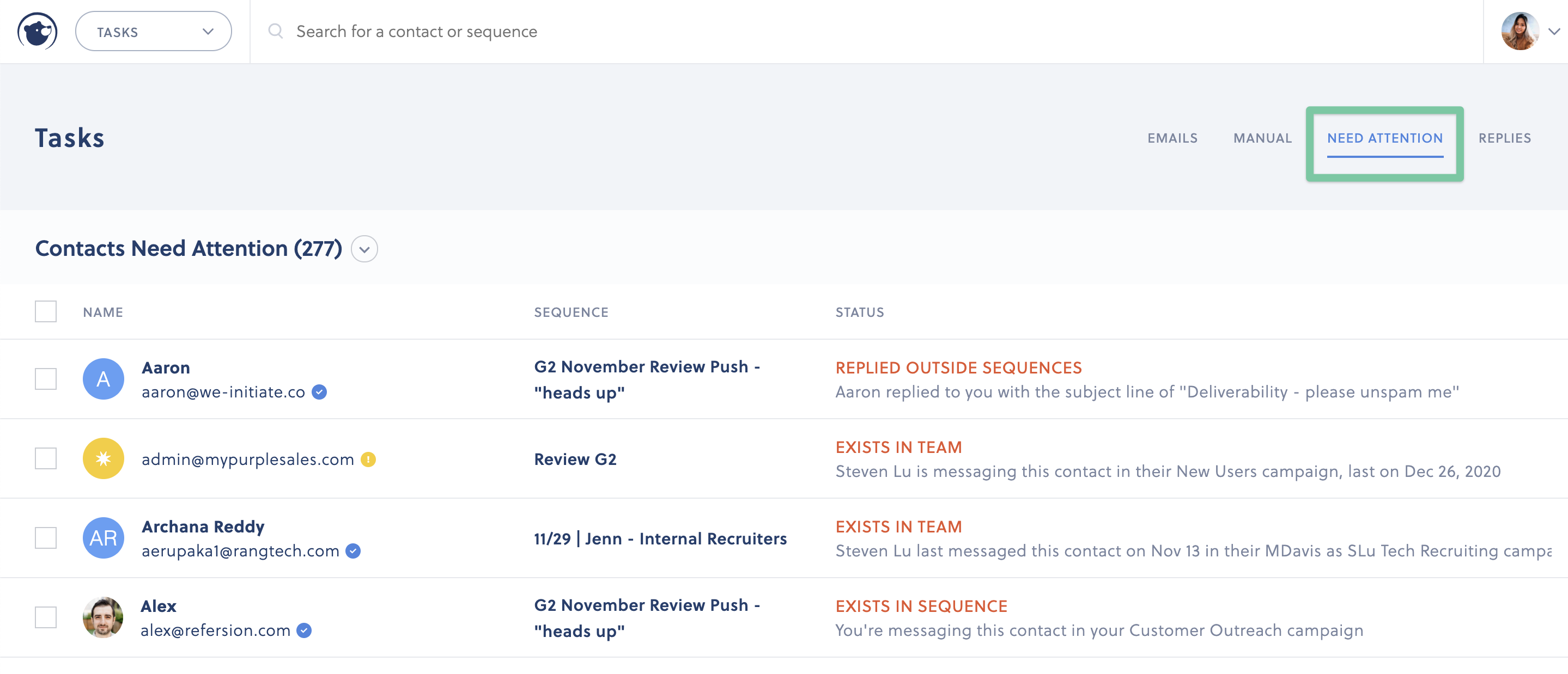Click Alex's profile photo thumbnail
Viewport: 1568px width, 674px height.
[x=104, y=617]
